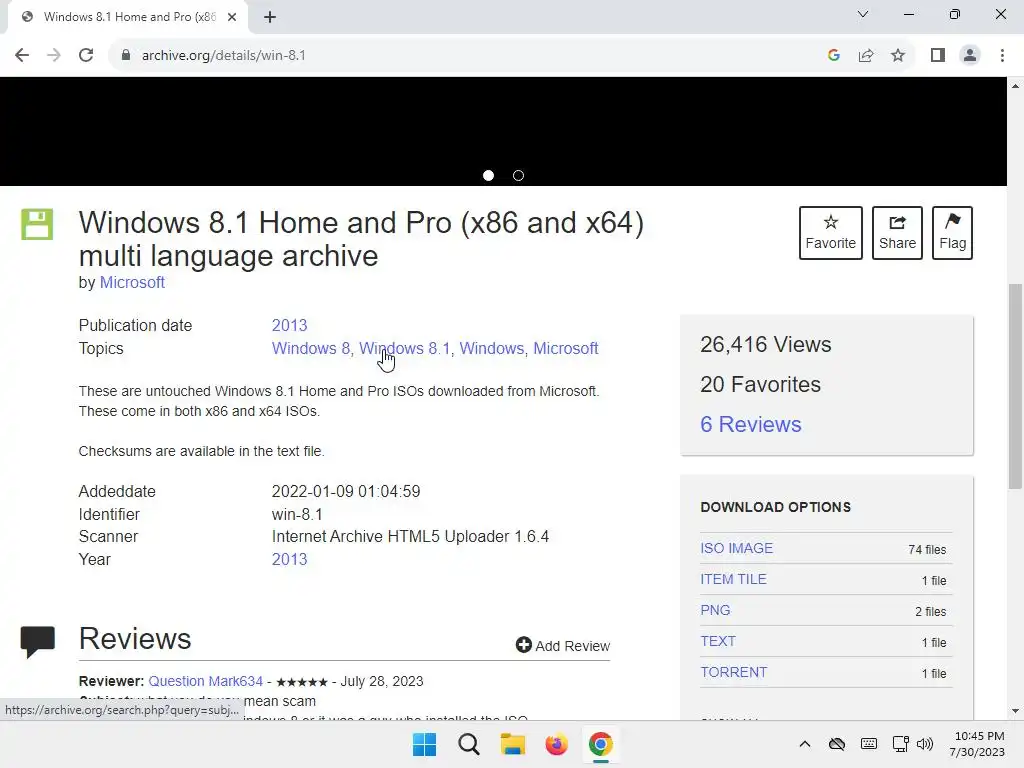Viewport: 1024px width, 768px height.
Task: Show hidden system tray icons
Action: [x=805, y=744]
